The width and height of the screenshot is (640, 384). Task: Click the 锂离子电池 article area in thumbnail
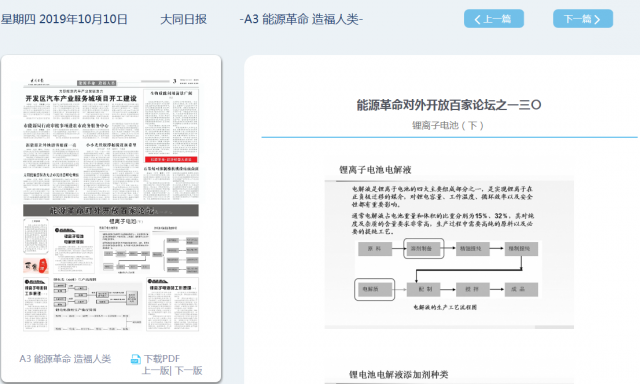[126, 247]
